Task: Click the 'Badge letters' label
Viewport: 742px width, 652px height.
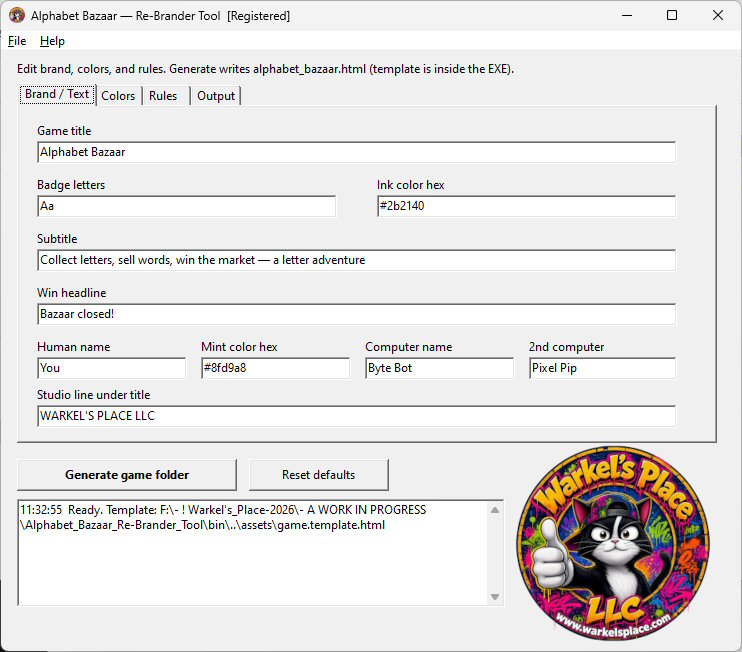Action: coord(71,185)
